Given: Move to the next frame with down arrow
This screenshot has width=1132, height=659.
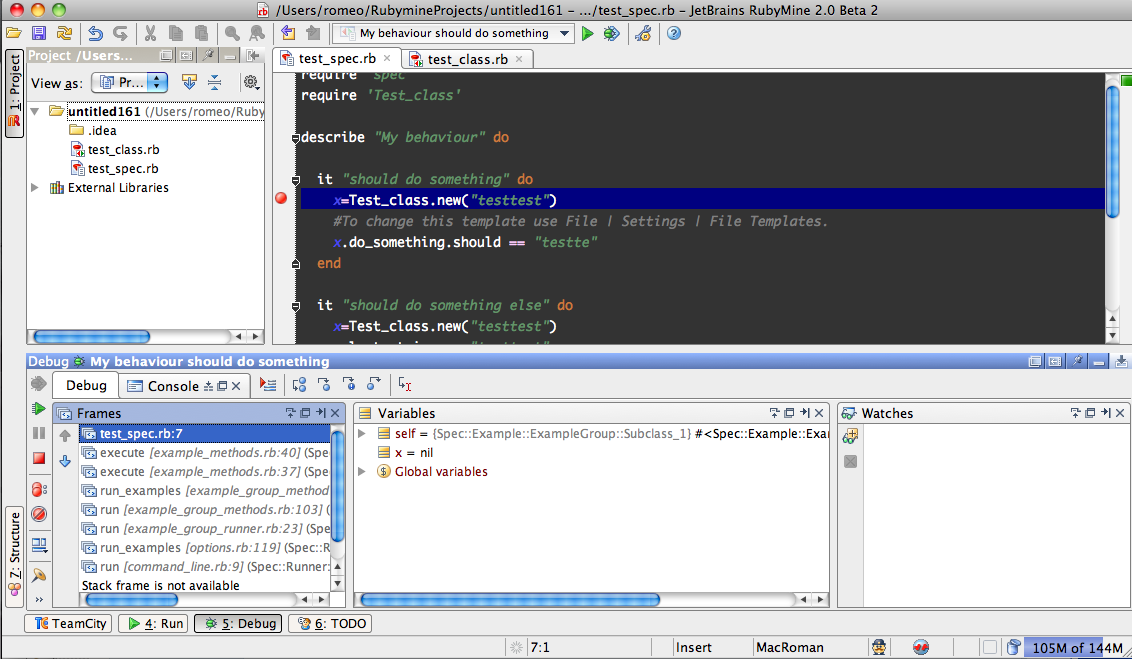Looking at the screenshot, I should pyautogui.click(x=65, y=461).
